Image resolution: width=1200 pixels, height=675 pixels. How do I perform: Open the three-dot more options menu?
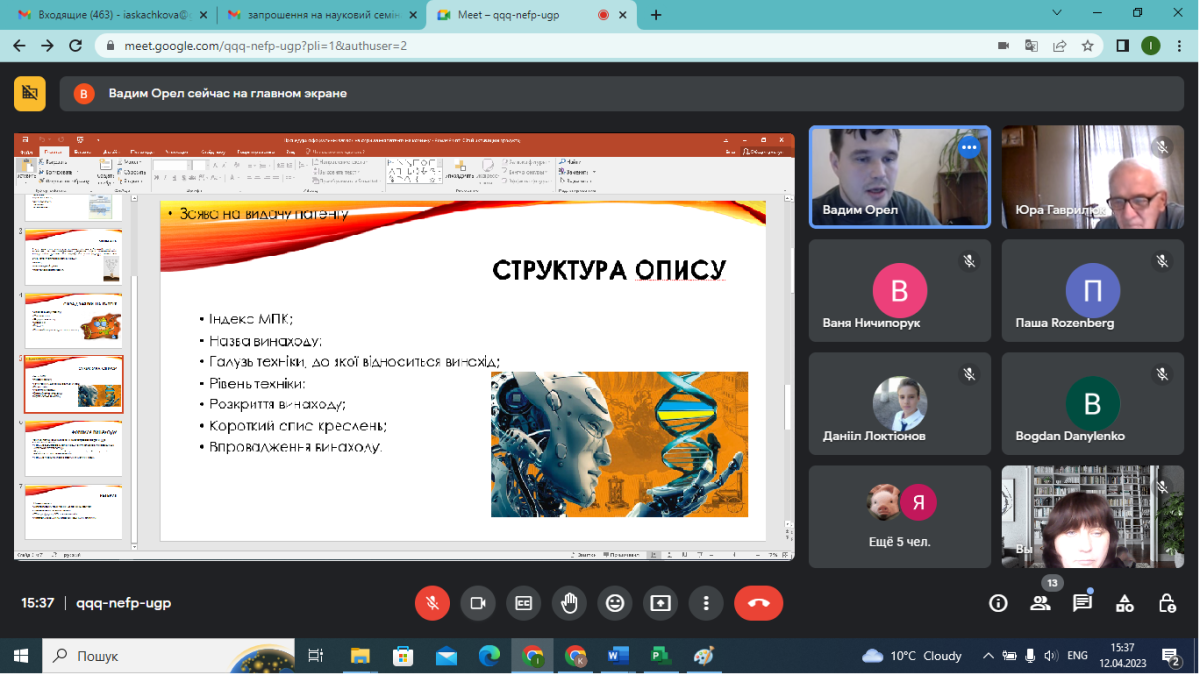(x=706, y=603)
